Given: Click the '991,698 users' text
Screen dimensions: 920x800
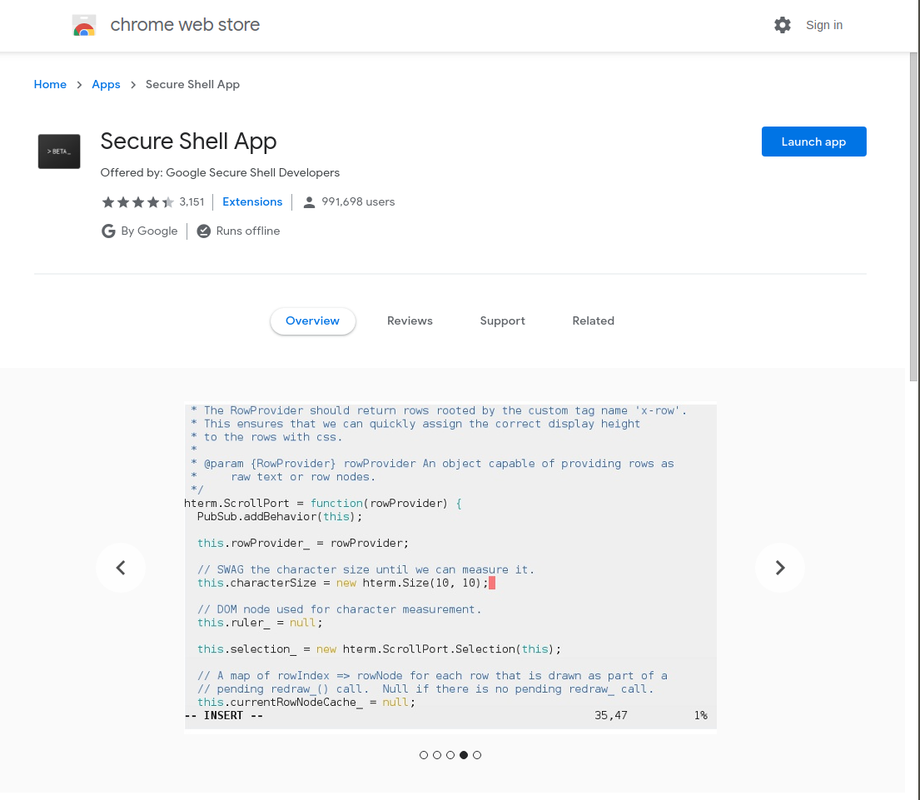Looking at the screenshot, I should (358, 202).
